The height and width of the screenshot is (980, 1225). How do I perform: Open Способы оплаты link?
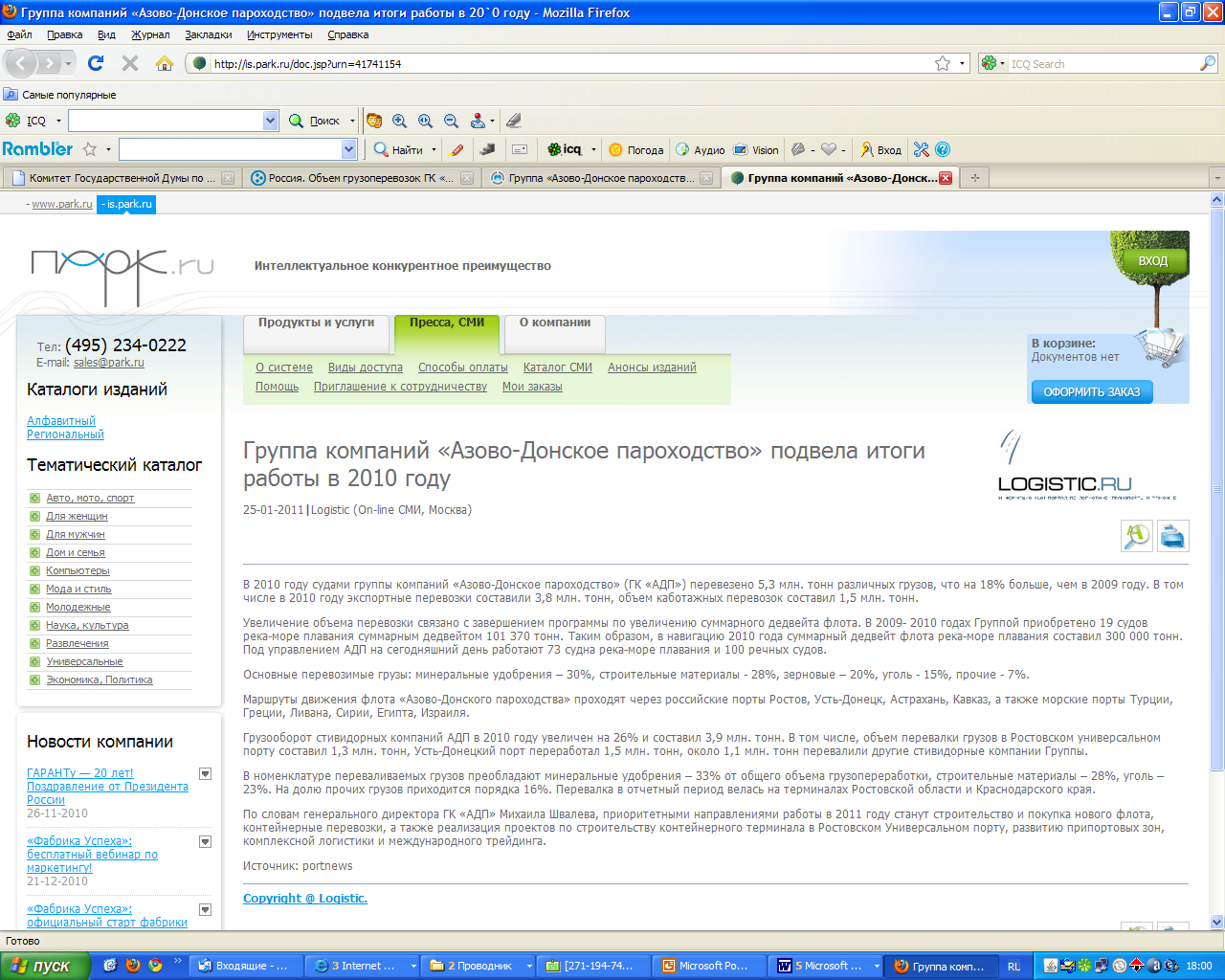463,367
